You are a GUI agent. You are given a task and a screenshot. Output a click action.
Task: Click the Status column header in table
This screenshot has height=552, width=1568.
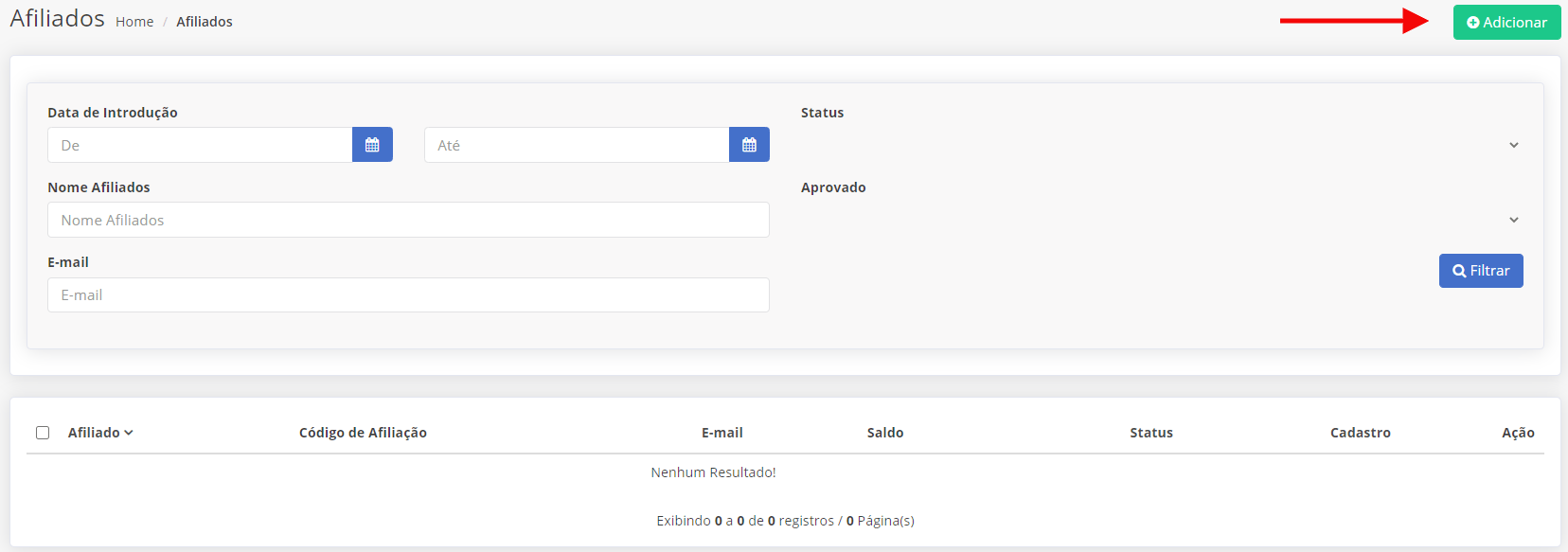tap(1151, 433)
